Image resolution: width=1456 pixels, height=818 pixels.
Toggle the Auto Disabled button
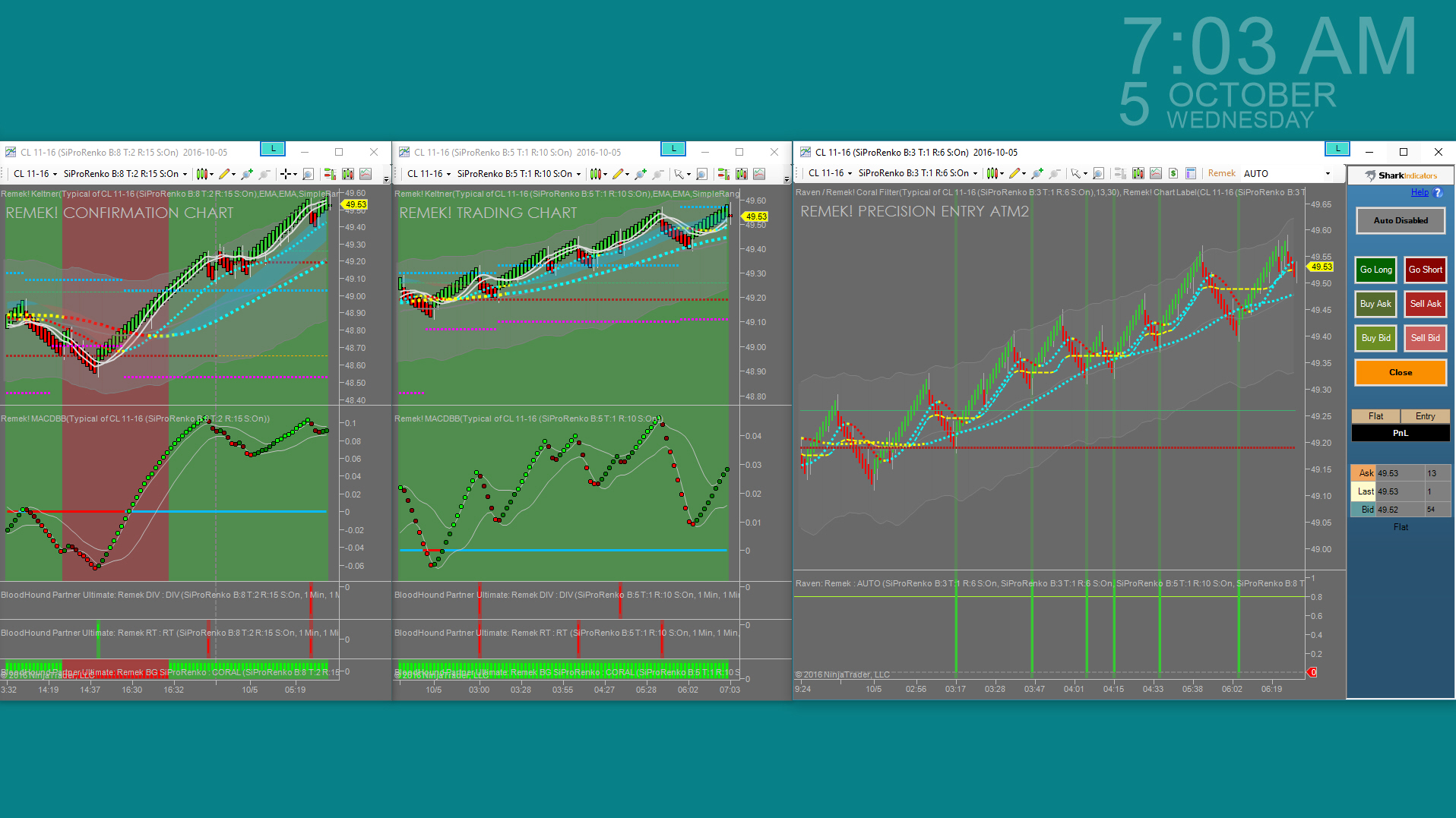pos(1401,221)
